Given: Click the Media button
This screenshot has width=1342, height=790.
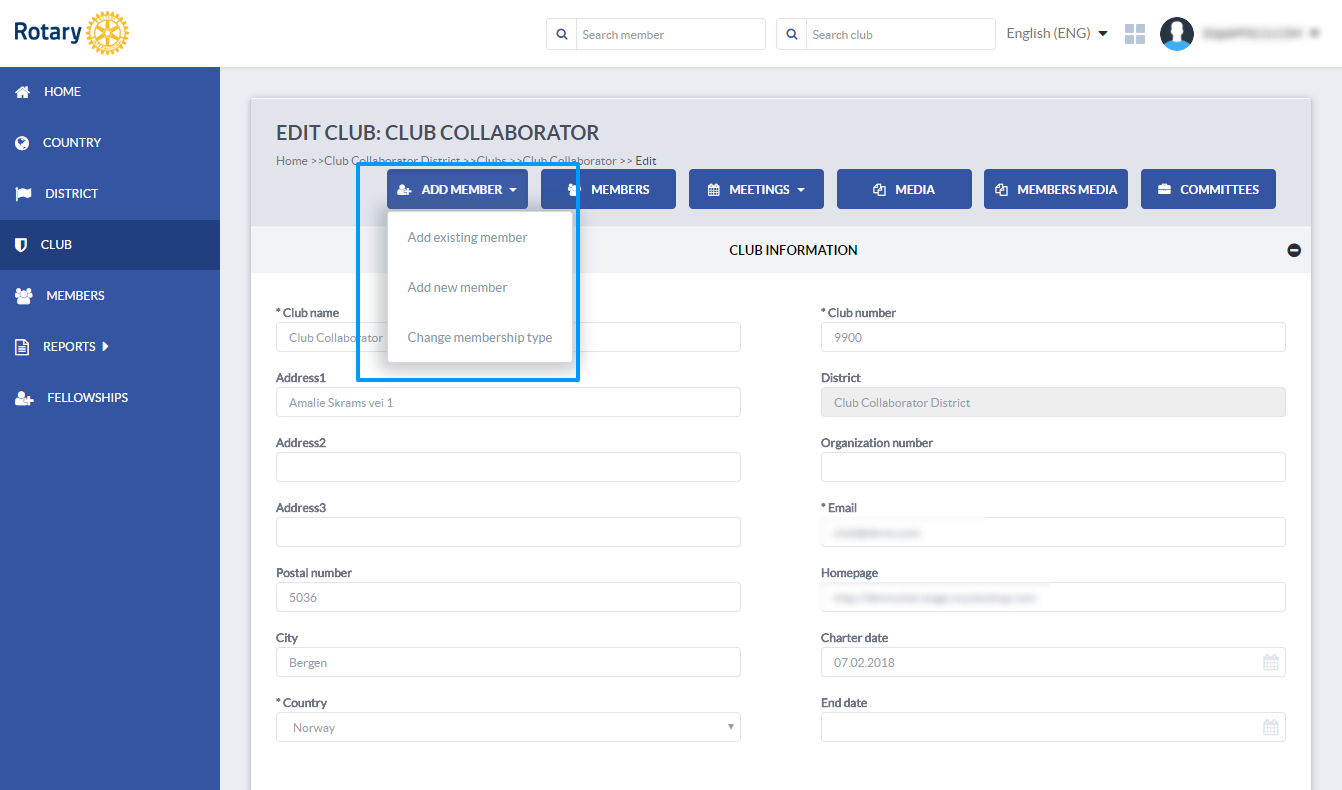Looking at the screenshot, I should [904, 189].
